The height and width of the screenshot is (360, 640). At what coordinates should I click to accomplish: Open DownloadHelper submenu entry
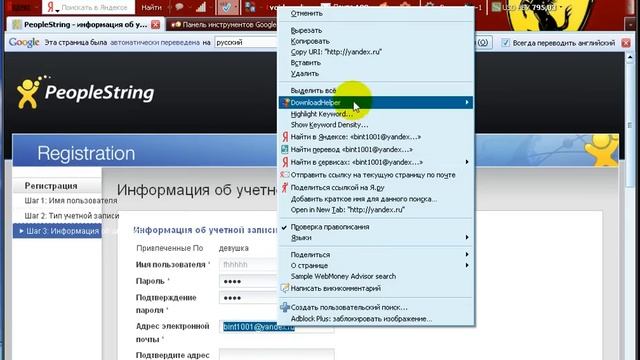[x=376, y=102]
